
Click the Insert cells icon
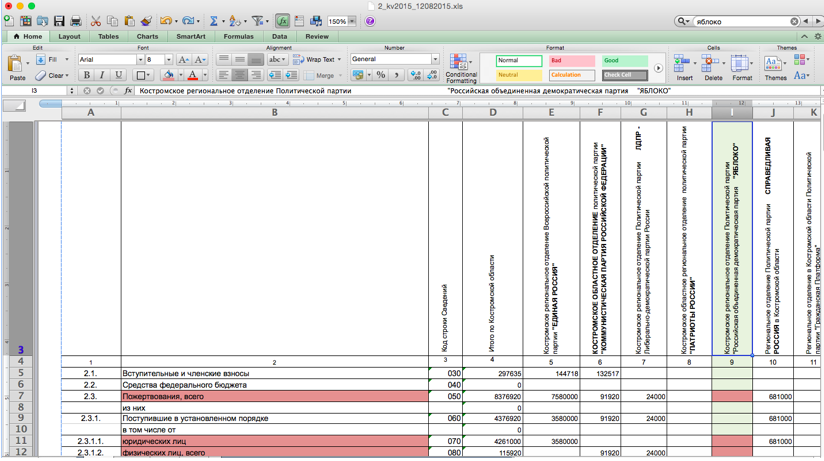[x=684, y=68]
